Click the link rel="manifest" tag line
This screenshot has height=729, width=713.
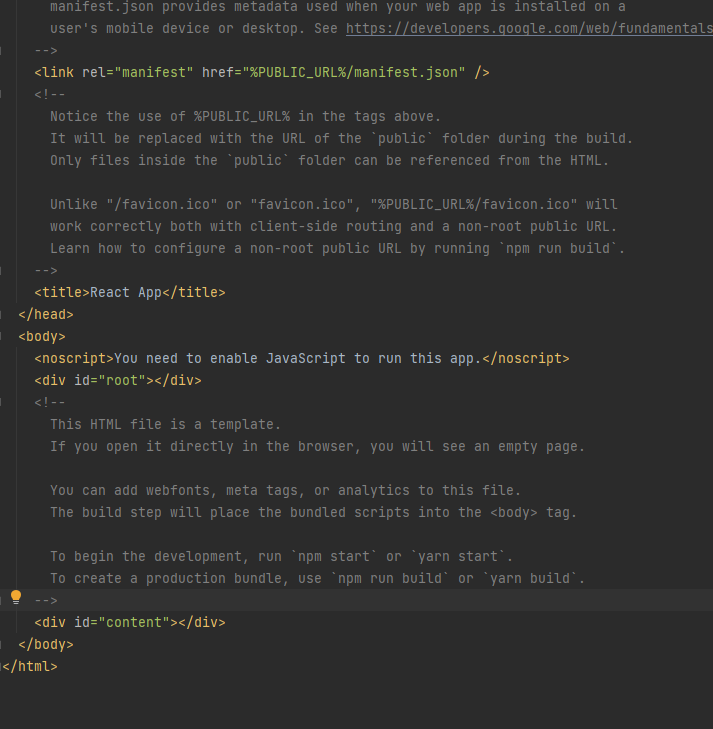pos(262,73)
